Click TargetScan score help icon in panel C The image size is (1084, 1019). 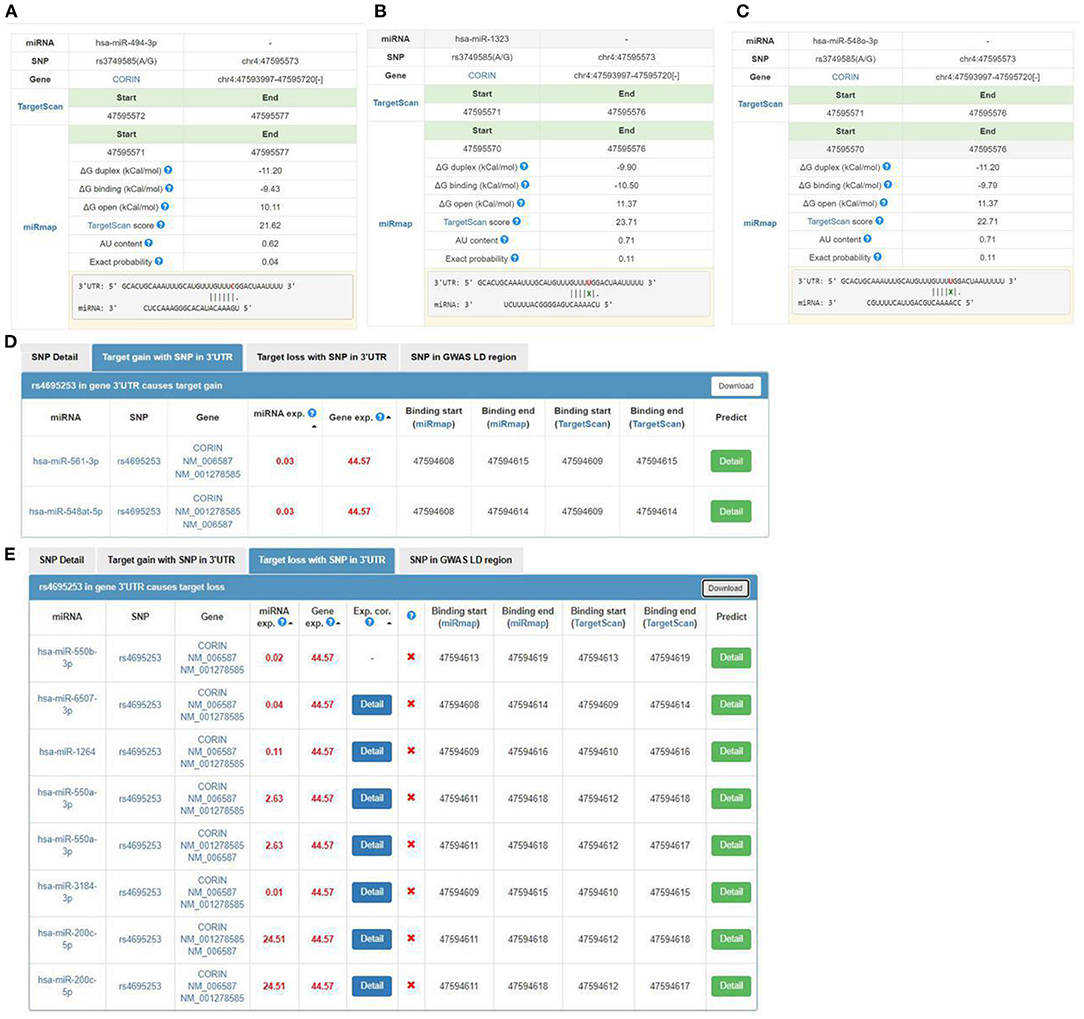879,221
